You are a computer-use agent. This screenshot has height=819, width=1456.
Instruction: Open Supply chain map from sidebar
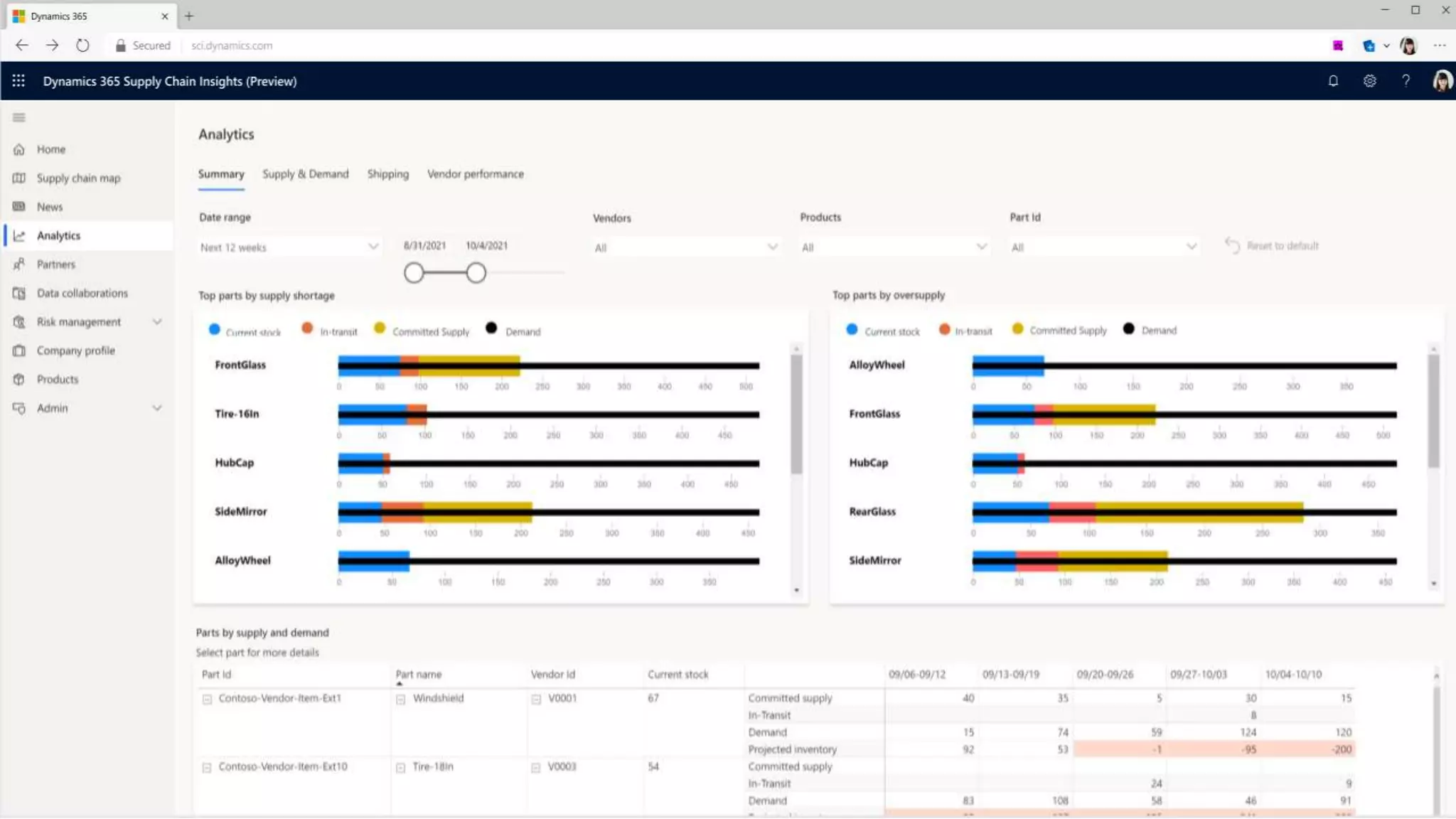(78, 178)
